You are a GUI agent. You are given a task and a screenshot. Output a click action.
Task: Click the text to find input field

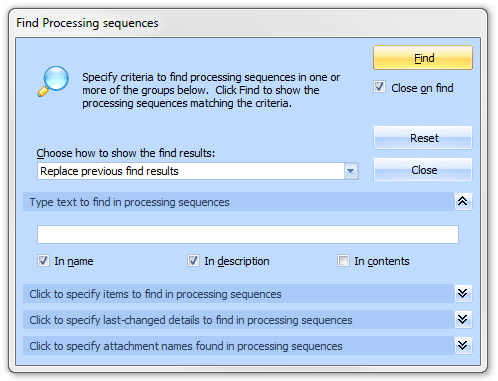coord(248,234)
